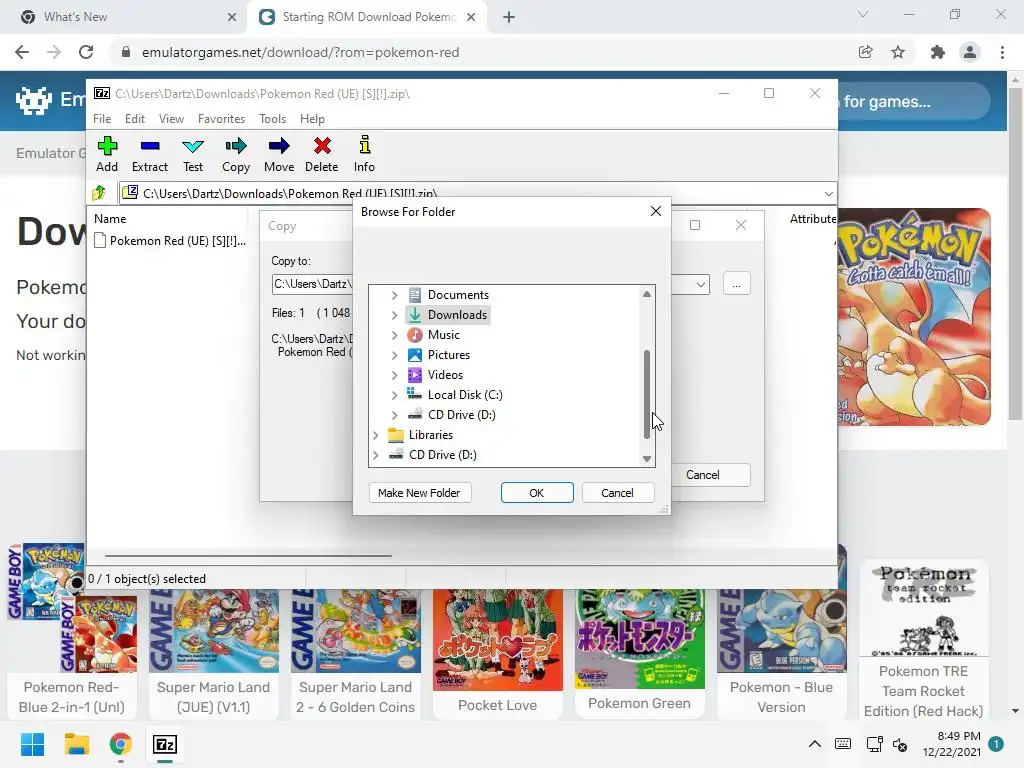Open the network status tray icon
This screenshot has width=1024, height=768.
coord(874,744)
